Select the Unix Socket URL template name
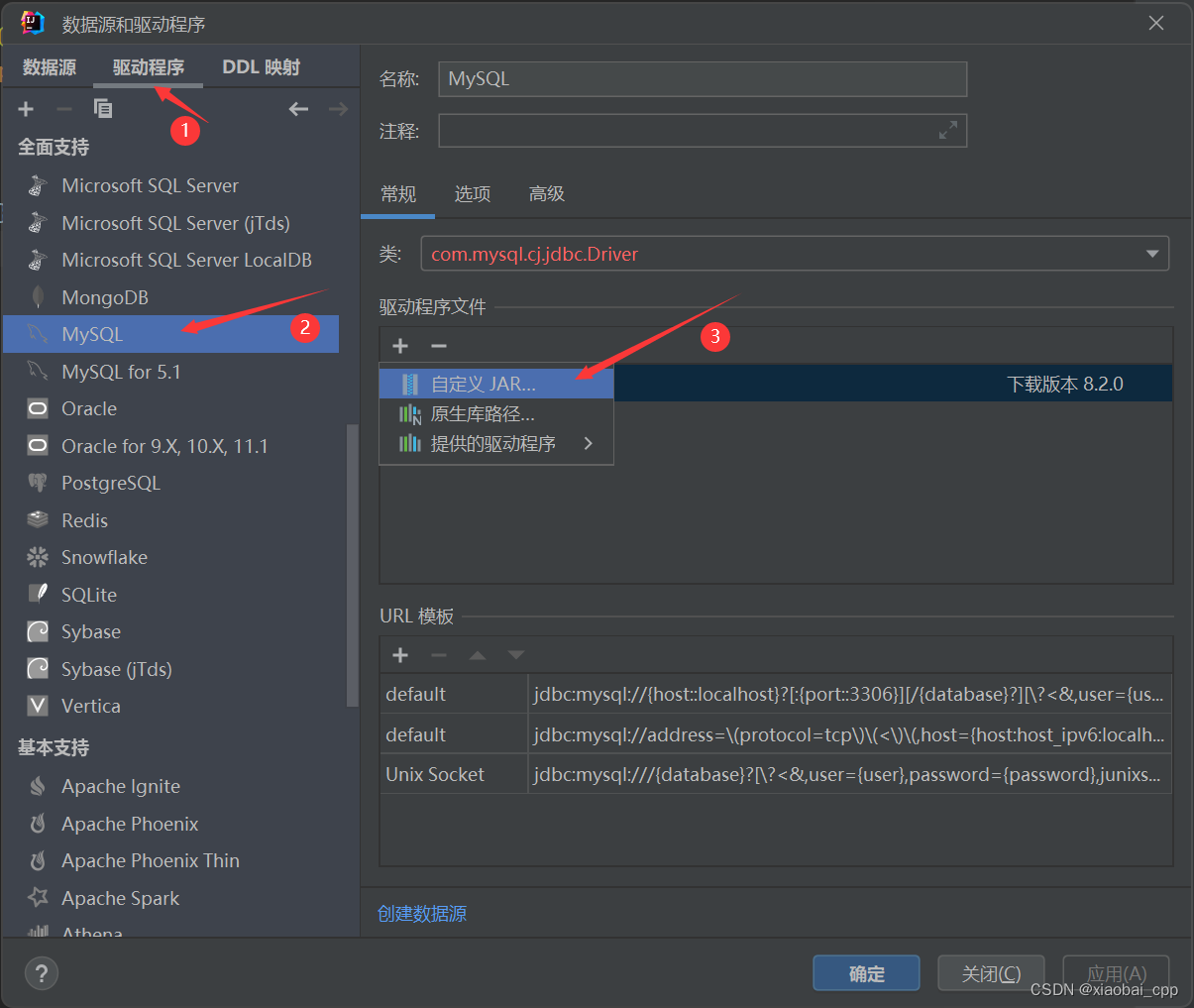The height and width of the screenshot is (1008, 1194). tap(435, 774)
